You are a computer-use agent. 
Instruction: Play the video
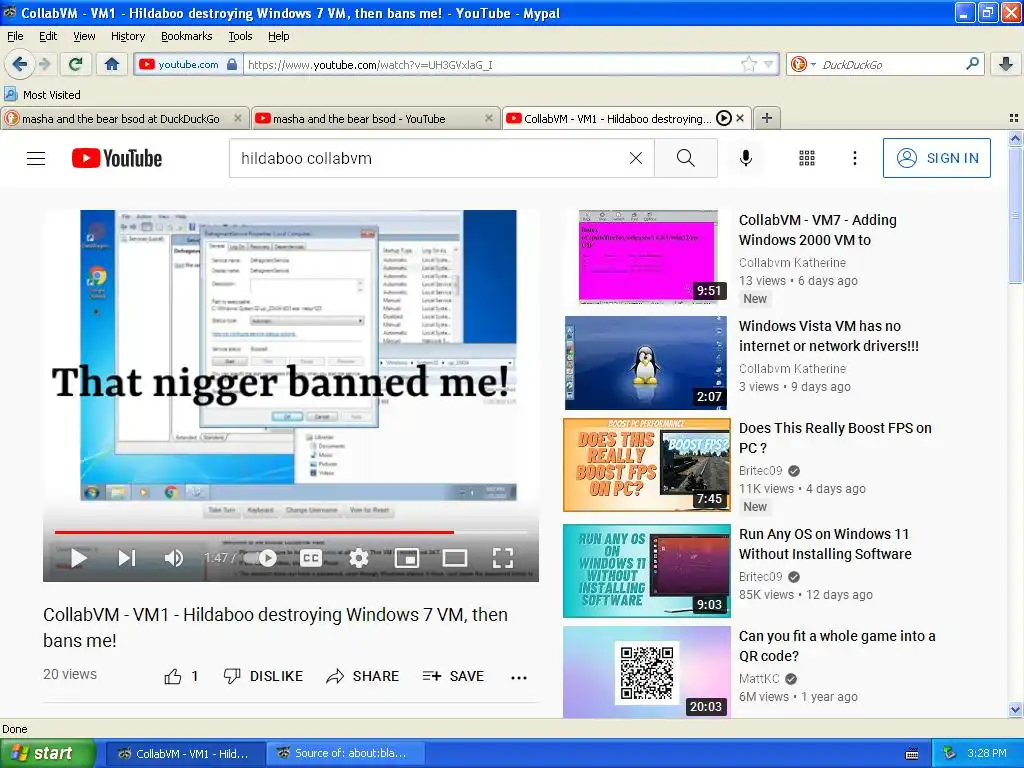pyautogui.click(x=79, y=558)
